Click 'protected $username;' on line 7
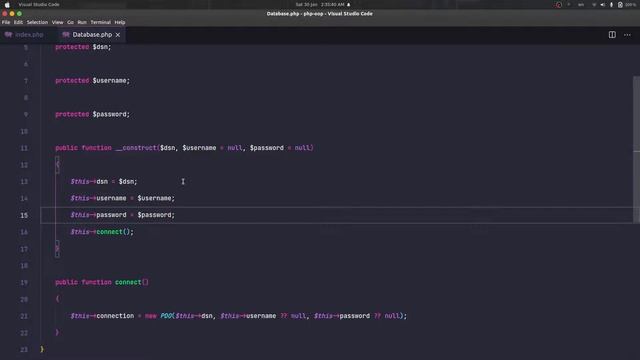The image size is (640, 360). [93, 81]
